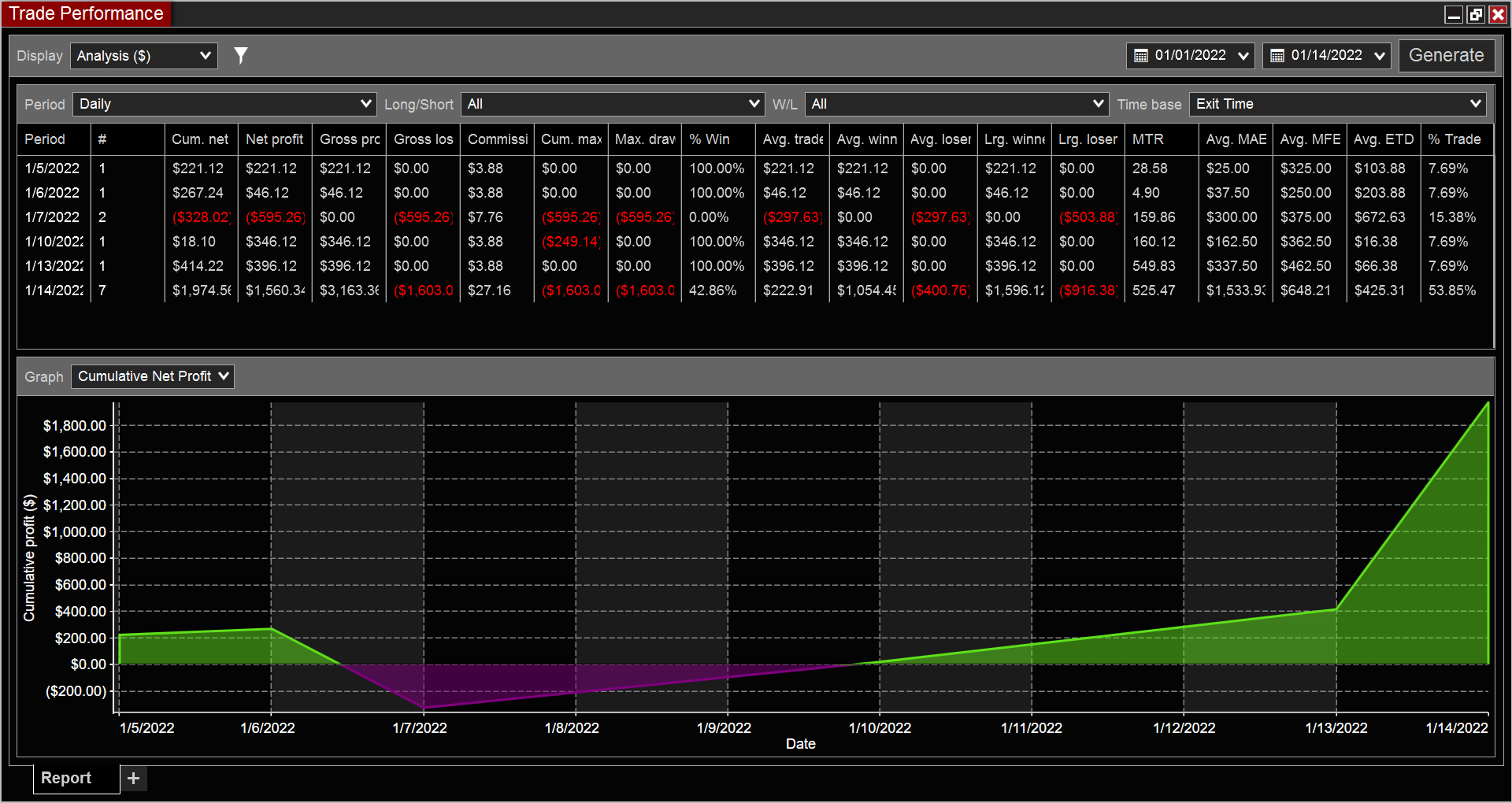Sort by the # column header
This screenshot has height=803, width=1512.
pyautogui.click(x=128, y=139)
